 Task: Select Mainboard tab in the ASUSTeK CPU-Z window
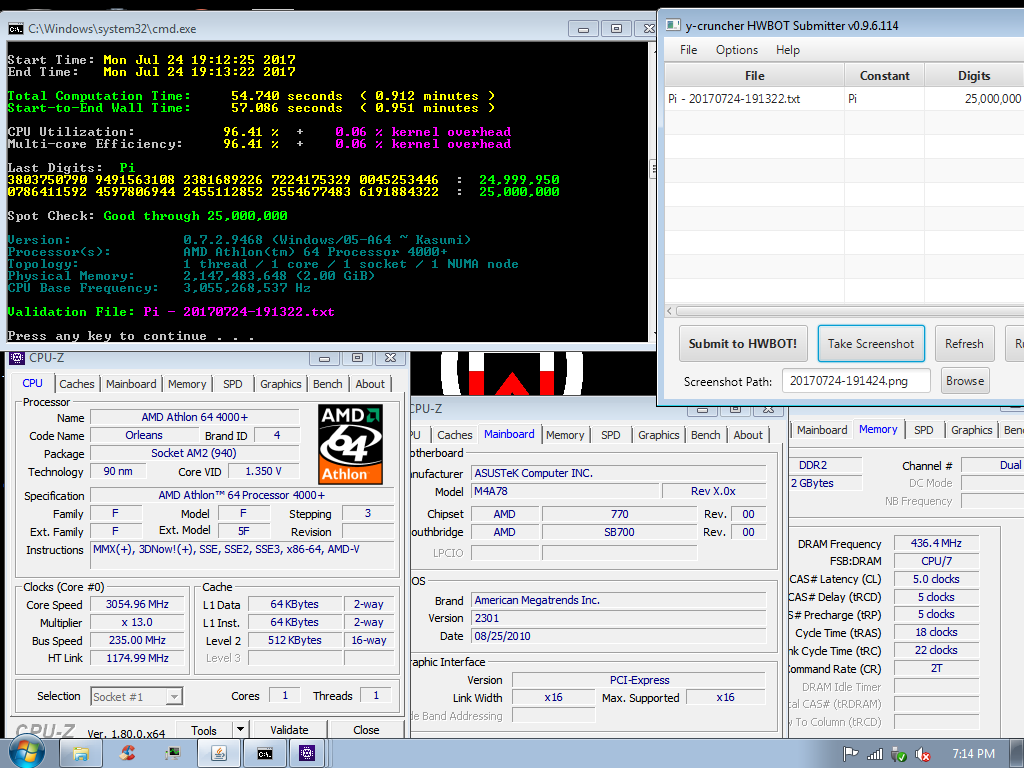point(509,434)
